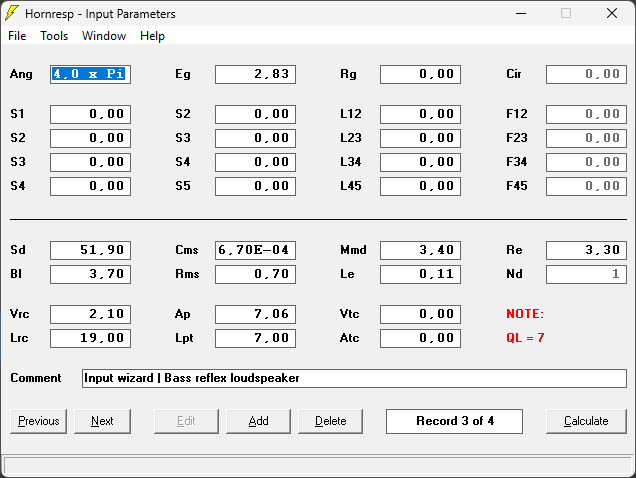Open the Help menu
This screenshot has height=478, width=636.
coord(152,36)
